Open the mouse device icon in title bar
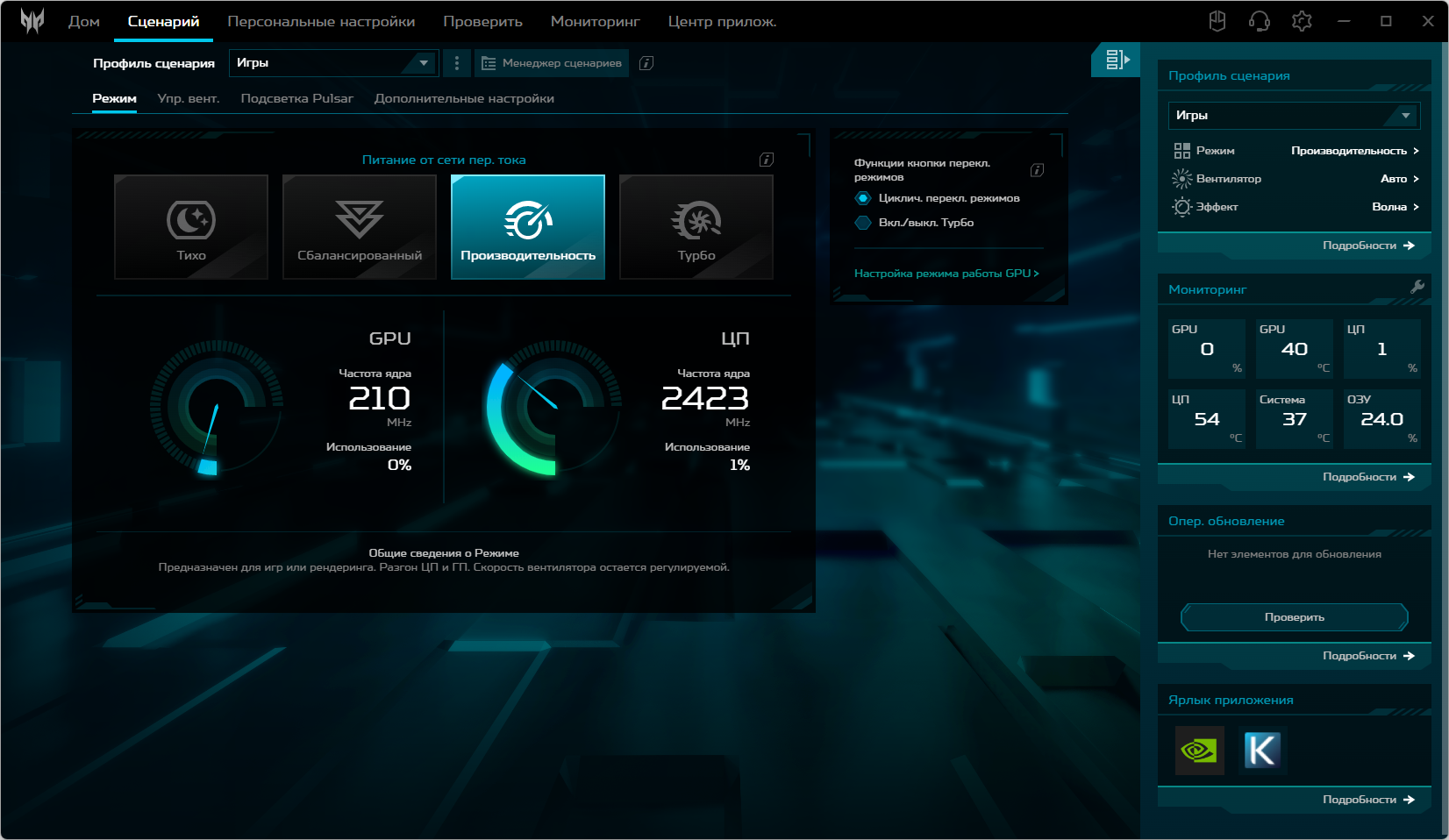This screenshot has height=840, width=1449. coord(1217,21)
